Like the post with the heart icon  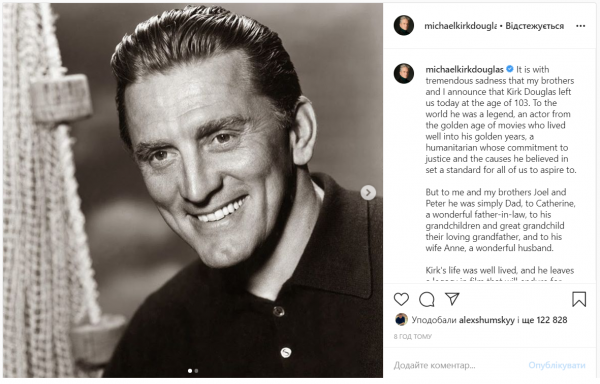click(x=401, y=299)
